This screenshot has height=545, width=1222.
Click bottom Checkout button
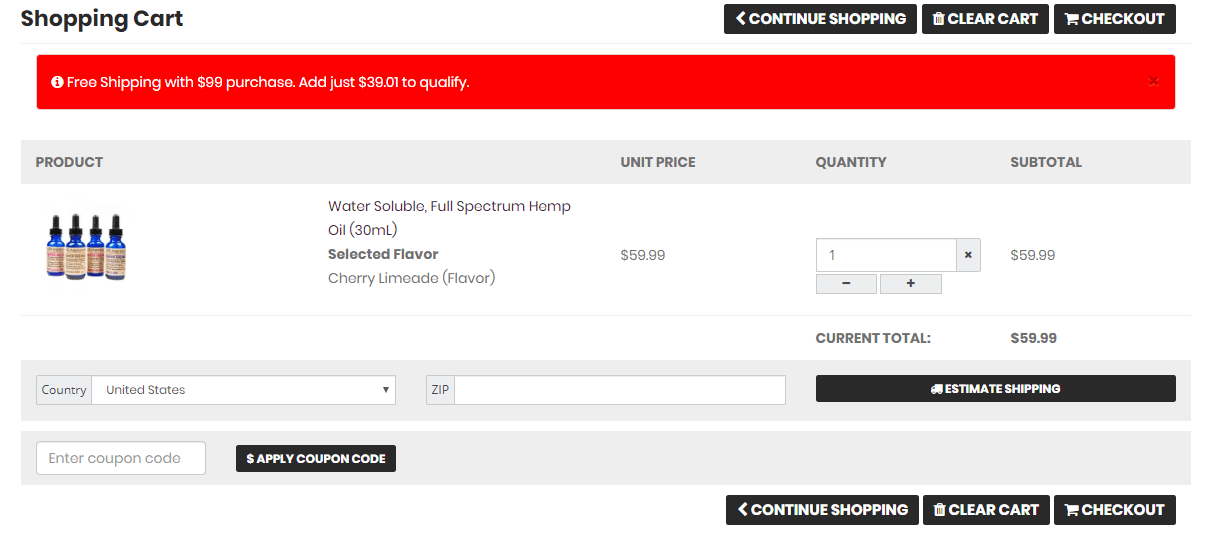pos(1115,510)
